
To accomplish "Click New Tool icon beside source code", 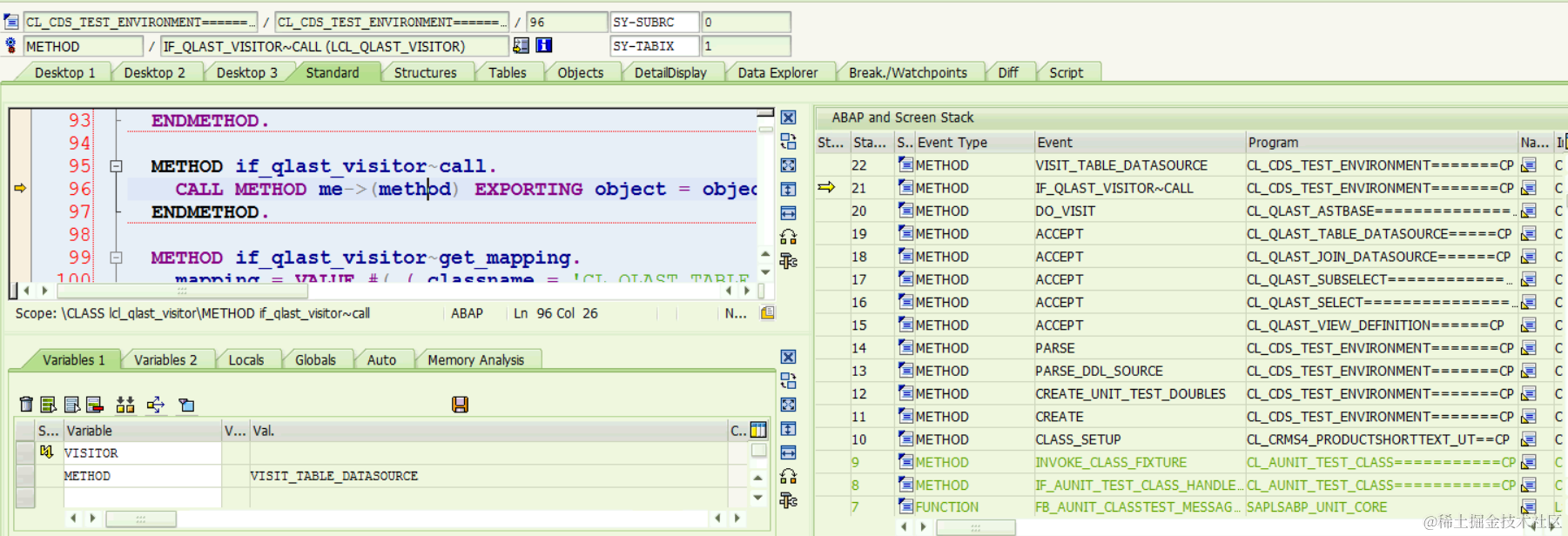I will pyautogui.click(x=788, y=141).
